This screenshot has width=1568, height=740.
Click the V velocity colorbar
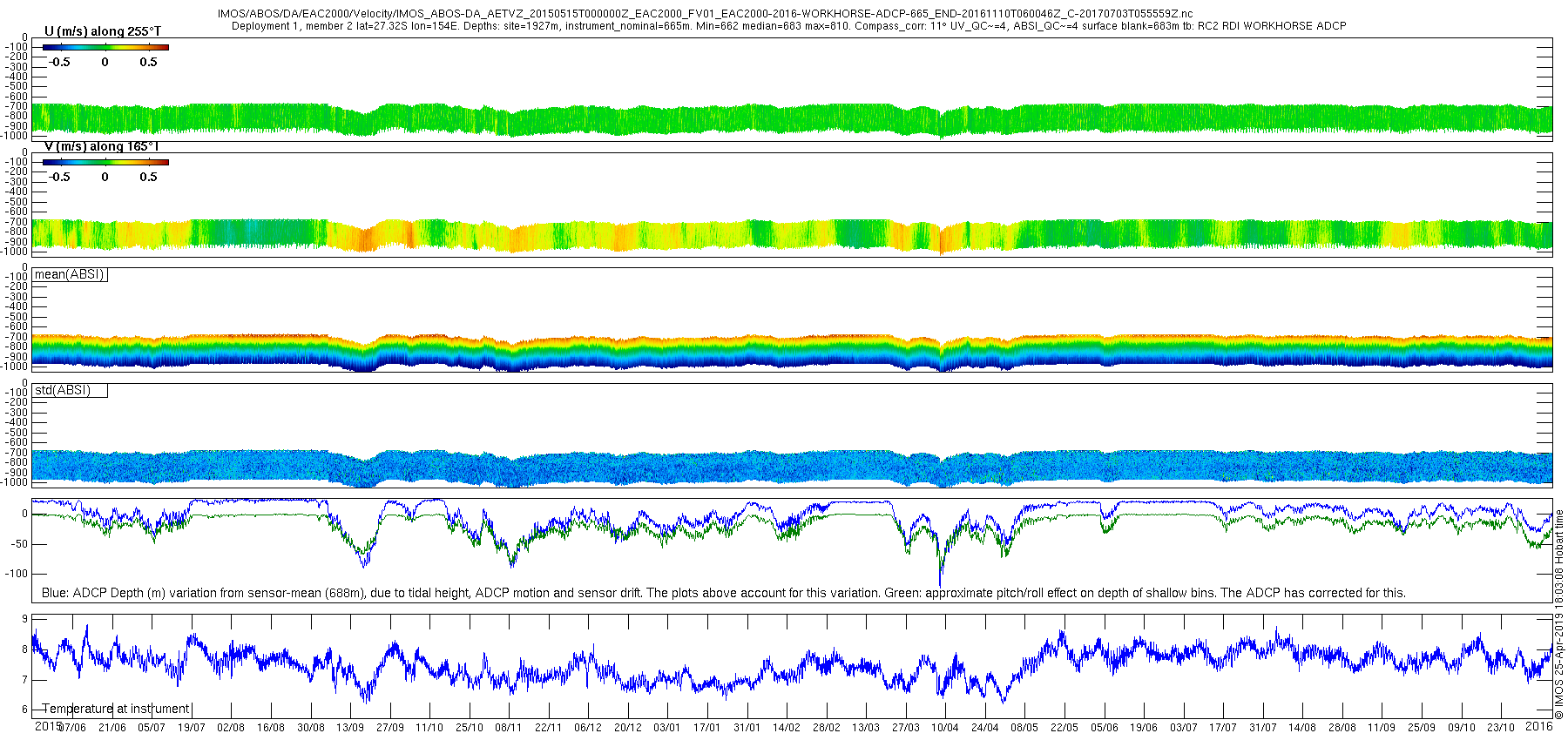(105, 162)
